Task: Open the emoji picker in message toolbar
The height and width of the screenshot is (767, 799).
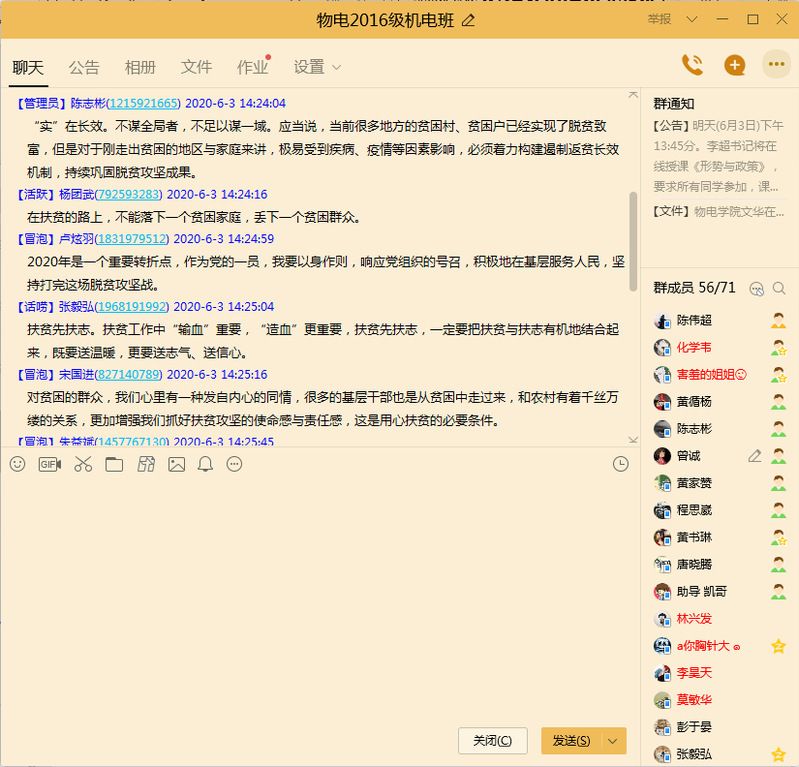Action: [x=17, y=464]
